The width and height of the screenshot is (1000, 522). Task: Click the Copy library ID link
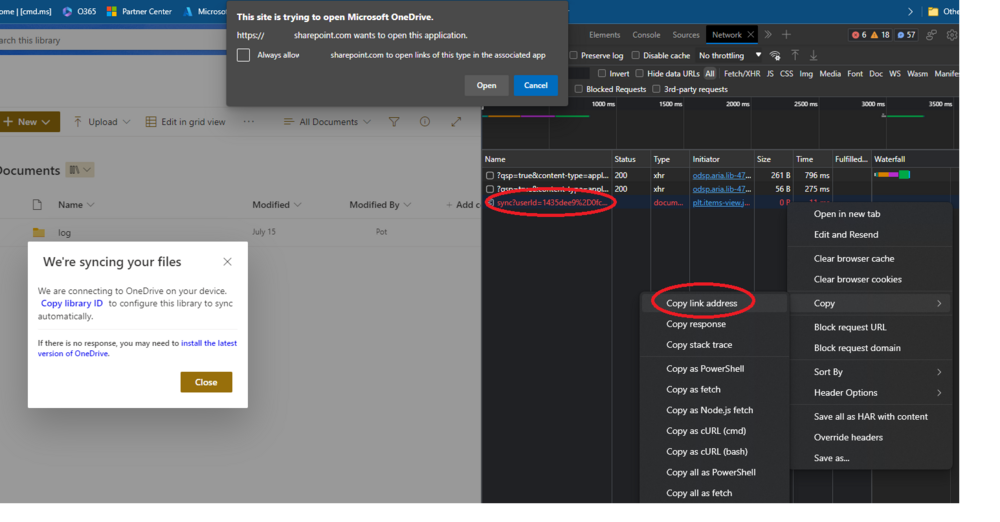coord(71,303)
